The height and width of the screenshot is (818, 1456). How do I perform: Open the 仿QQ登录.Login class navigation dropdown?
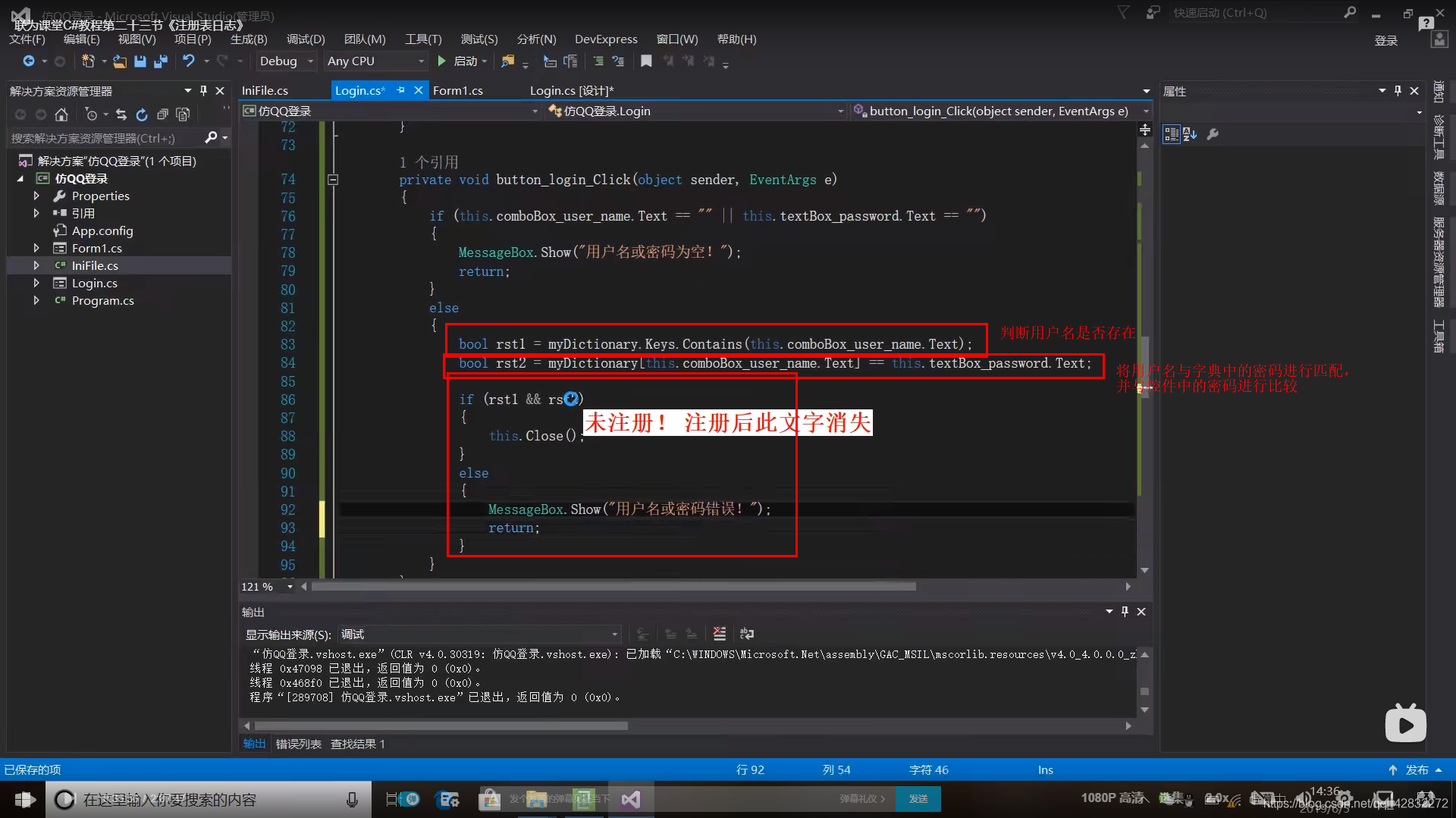coord(695,111)
